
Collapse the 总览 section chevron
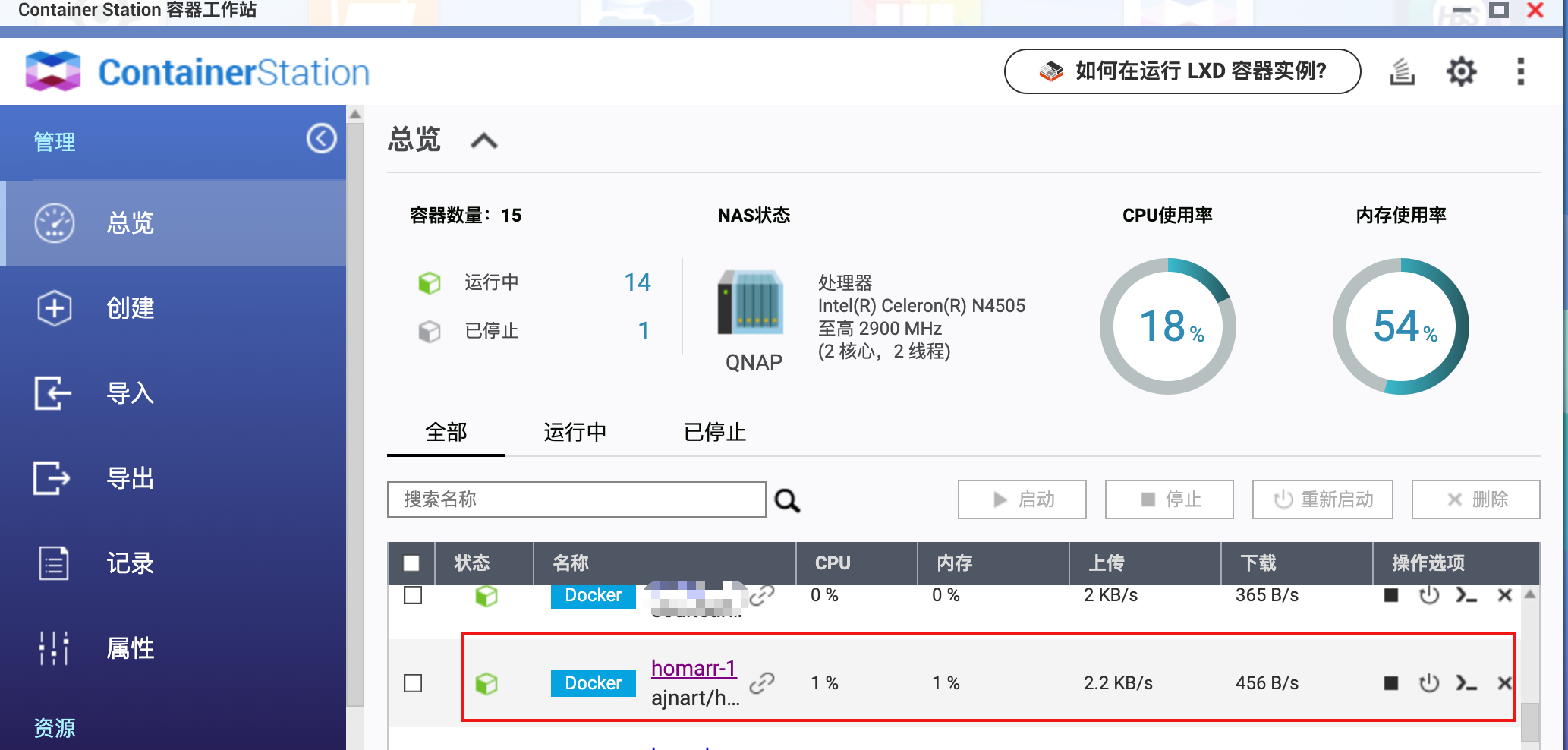tap(483, 140)
